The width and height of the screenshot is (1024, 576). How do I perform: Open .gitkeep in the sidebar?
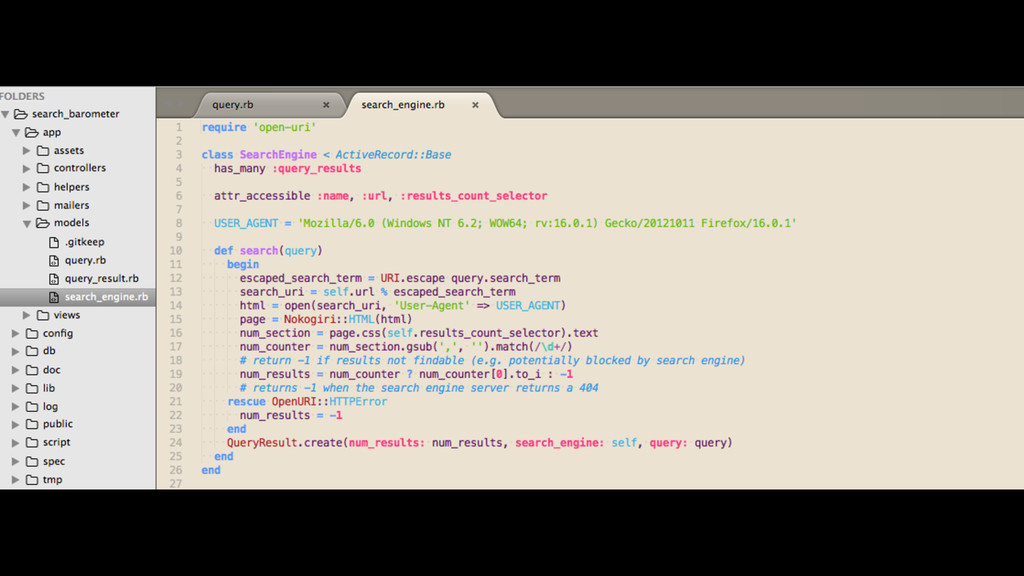coord(84,242)
